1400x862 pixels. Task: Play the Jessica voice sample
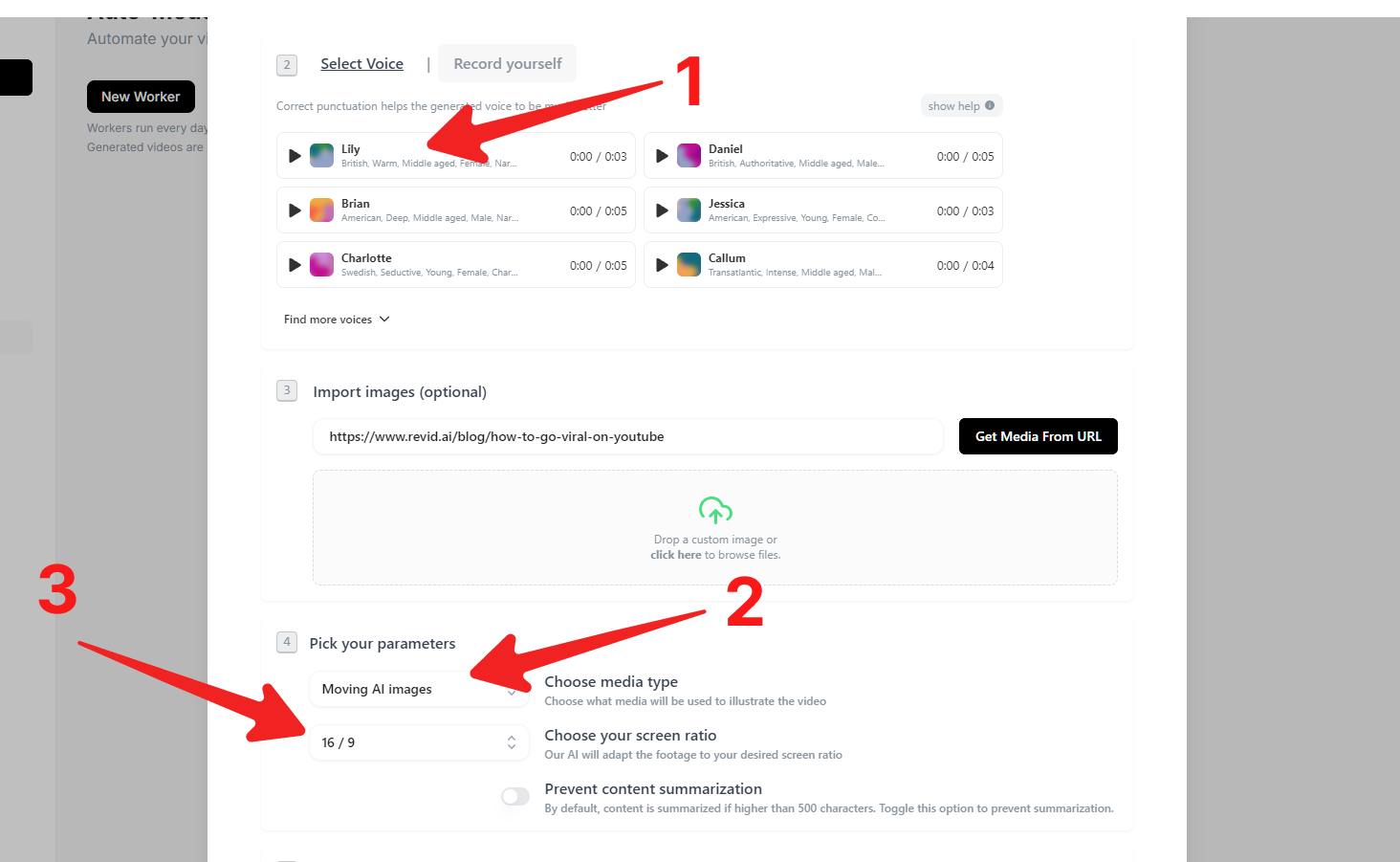(x=662, y=210)
